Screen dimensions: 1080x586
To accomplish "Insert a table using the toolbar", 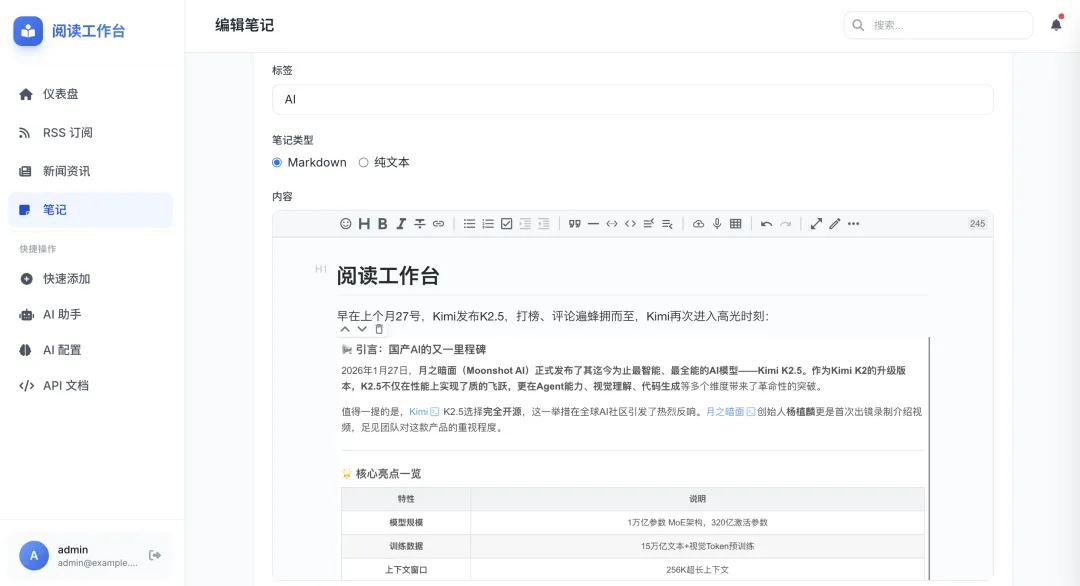I will [736, 224].
